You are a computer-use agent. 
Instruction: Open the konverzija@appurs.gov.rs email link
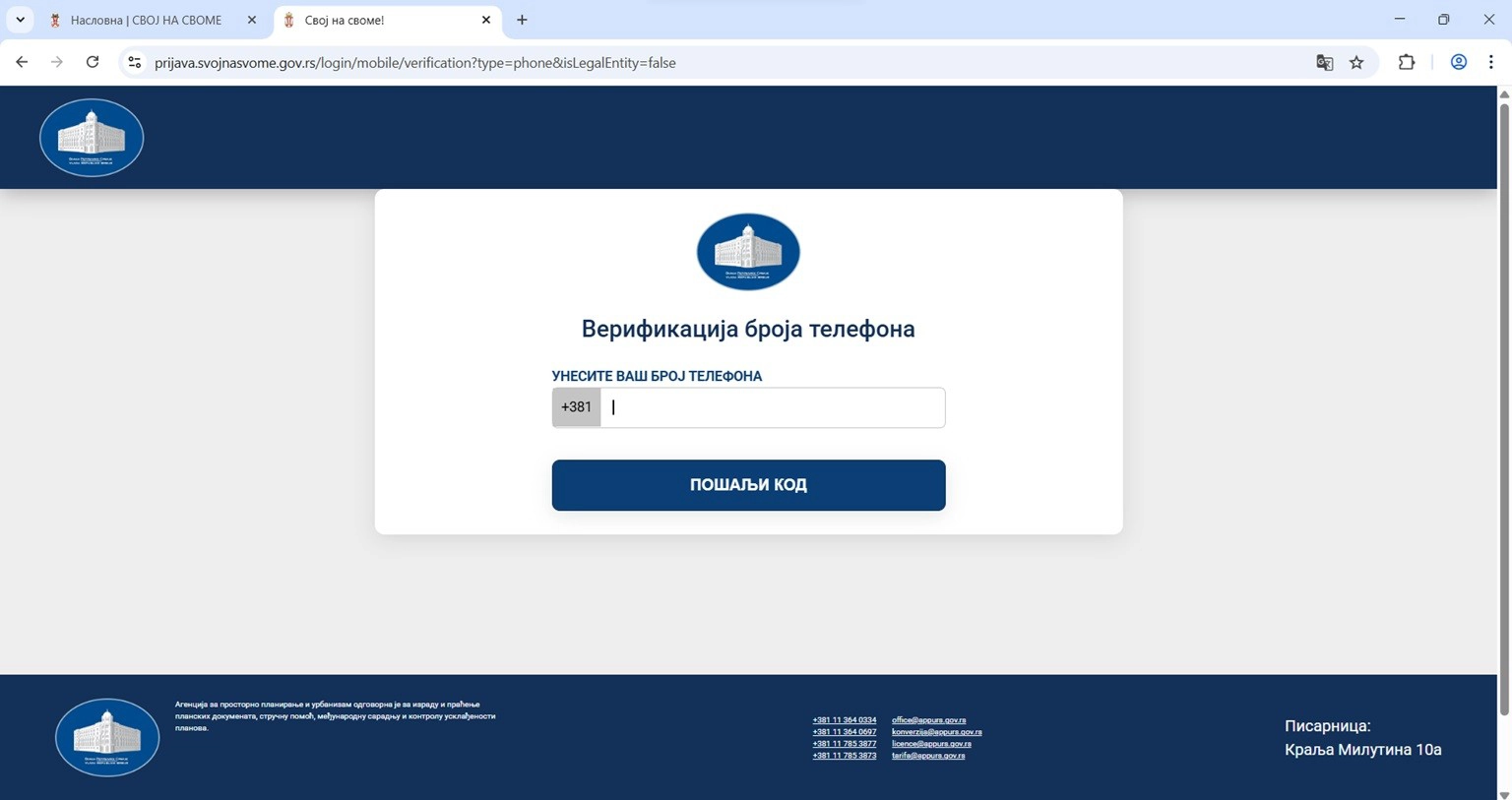936,732
